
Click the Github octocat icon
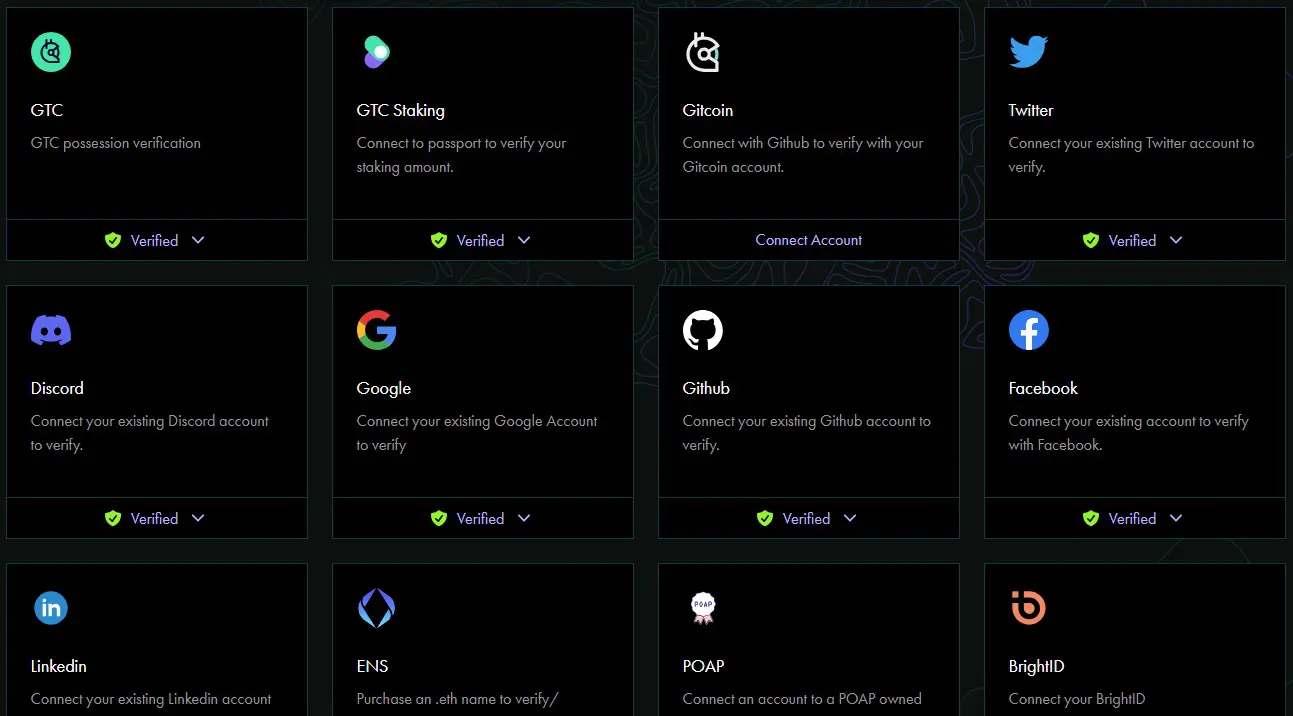703,330
